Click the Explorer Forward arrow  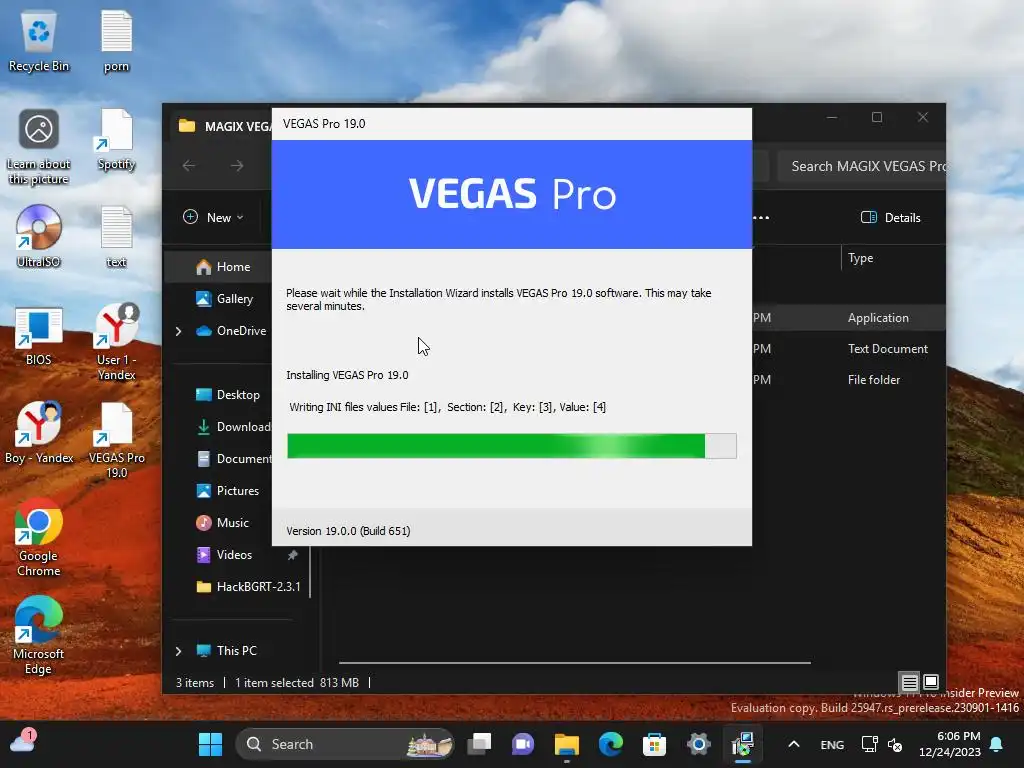click(237, 166)
